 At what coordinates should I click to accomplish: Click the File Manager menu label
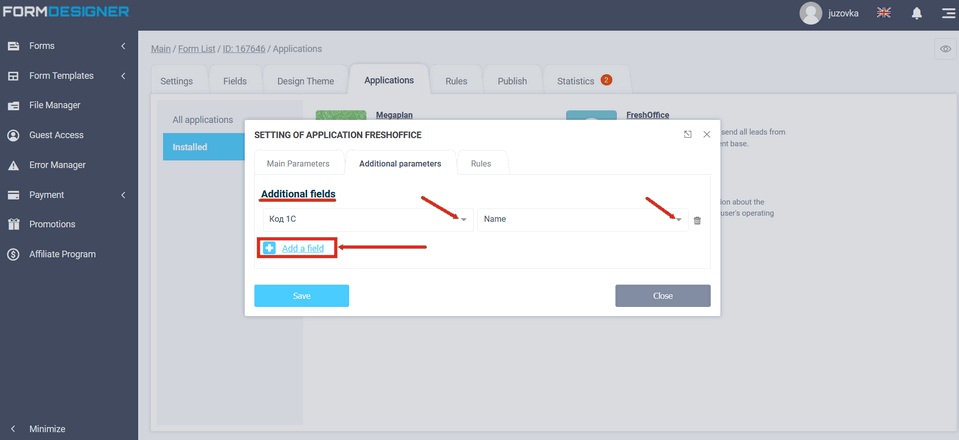[x=54, y=105]
